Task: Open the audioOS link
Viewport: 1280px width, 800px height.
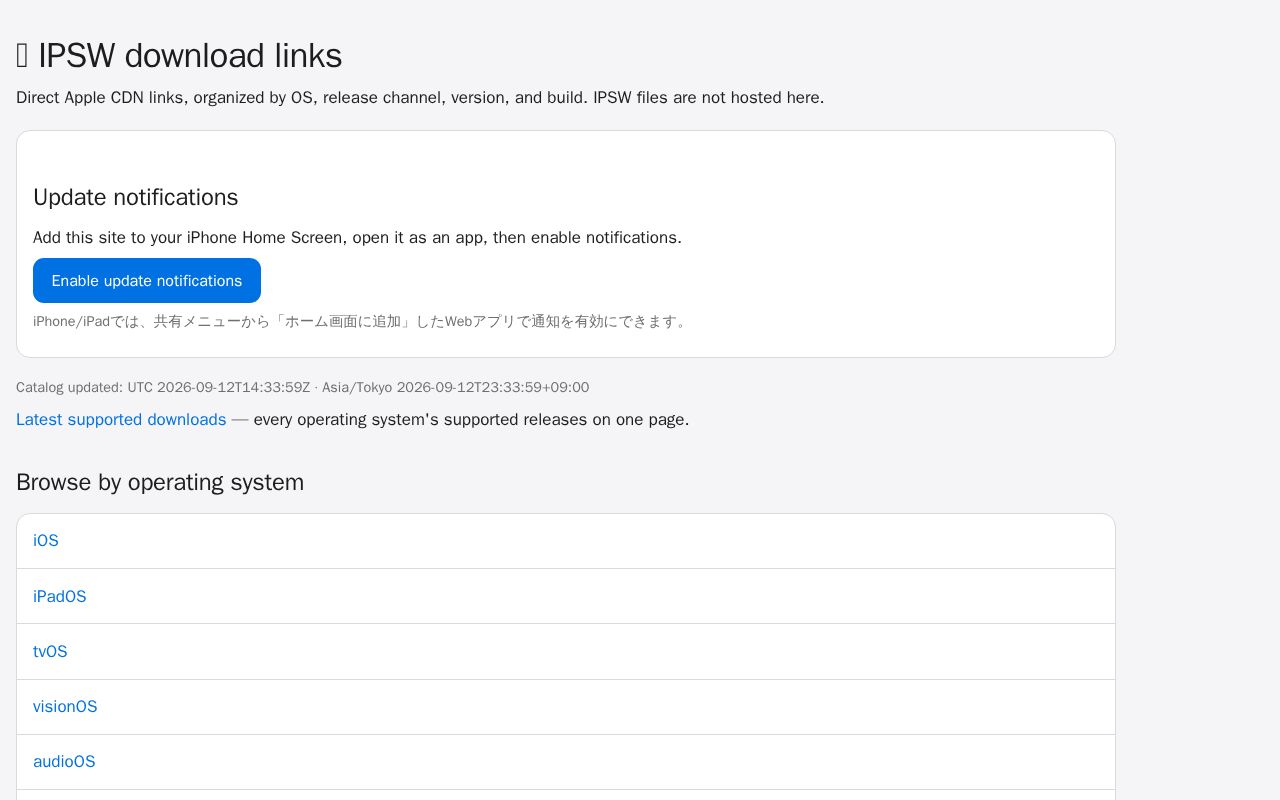Action: click(64, 762)
